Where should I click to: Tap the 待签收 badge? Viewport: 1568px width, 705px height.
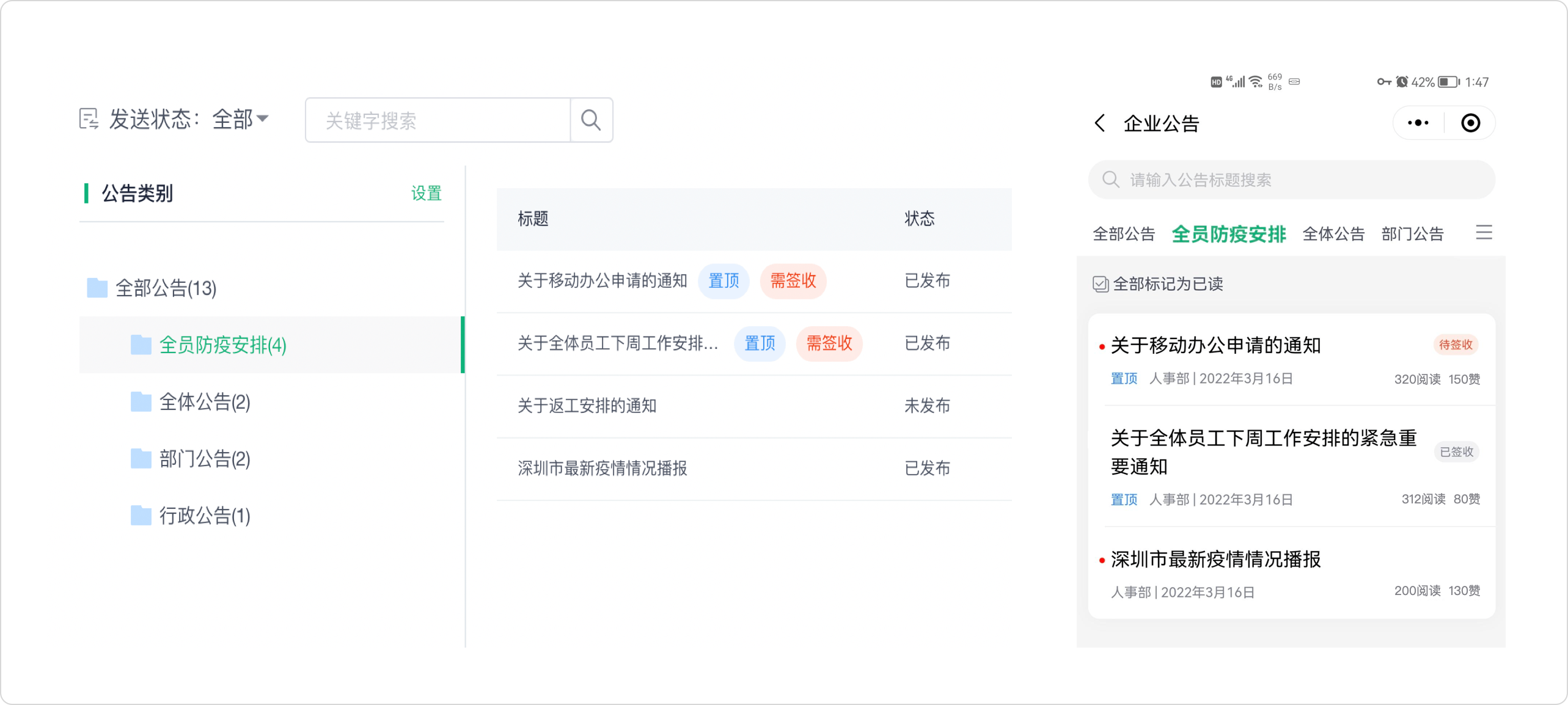click(1455, 345)
